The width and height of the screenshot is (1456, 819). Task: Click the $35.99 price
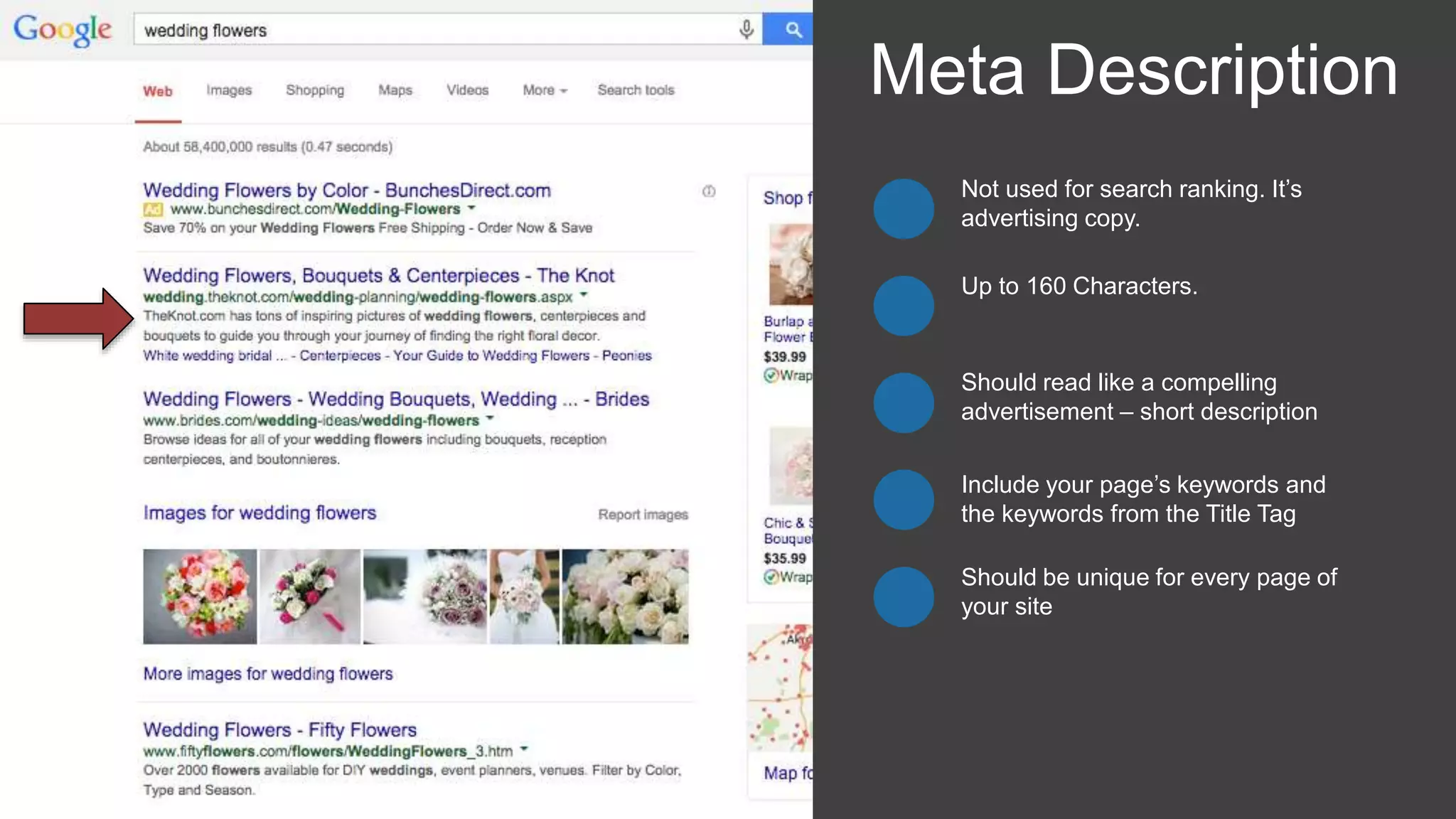click(x=785, y=559)
